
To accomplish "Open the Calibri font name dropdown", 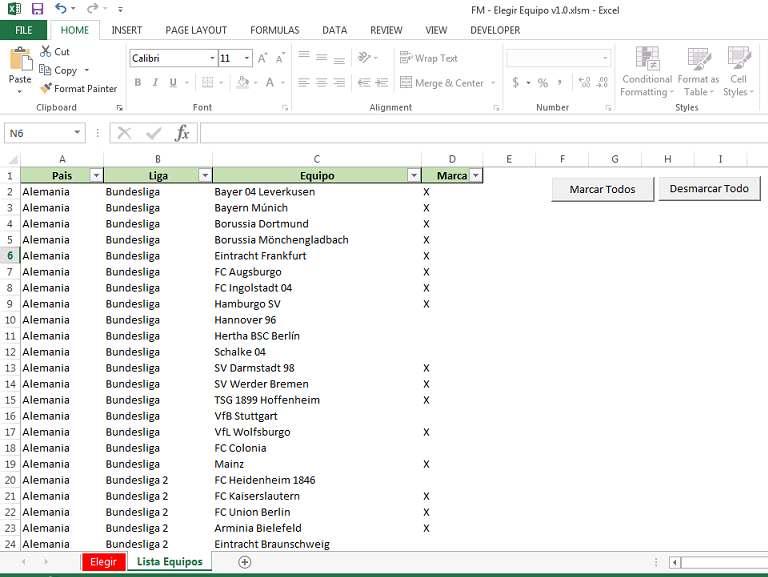I will (x=212, y=58).
